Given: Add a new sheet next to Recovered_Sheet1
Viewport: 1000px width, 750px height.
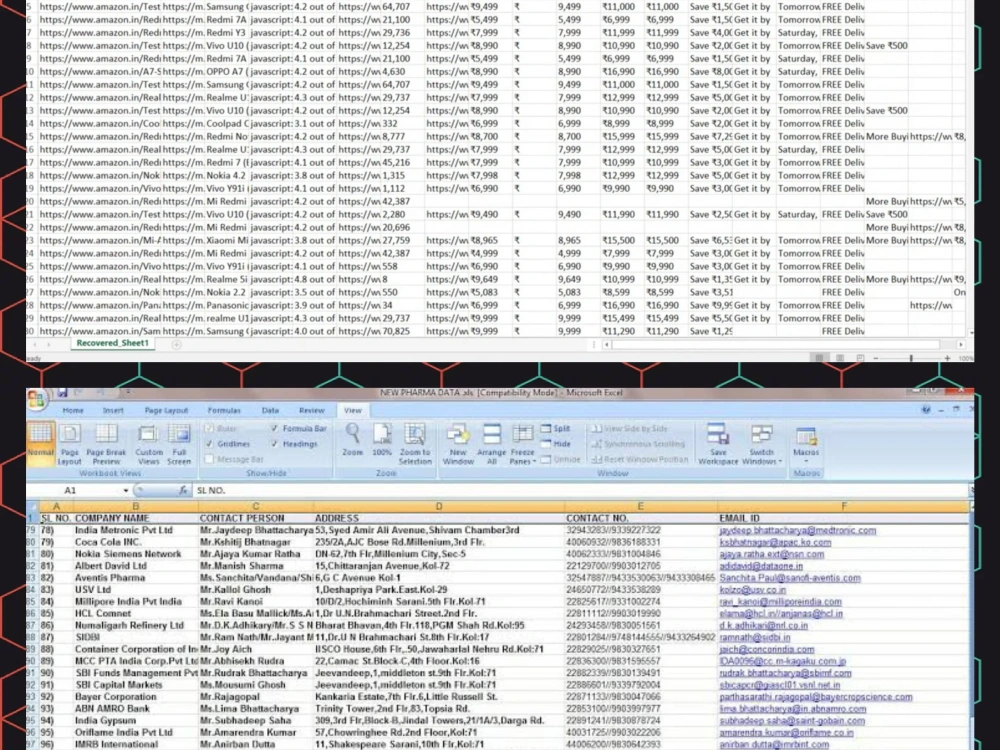Looking at the screenshot, I should tap(177, 344).
